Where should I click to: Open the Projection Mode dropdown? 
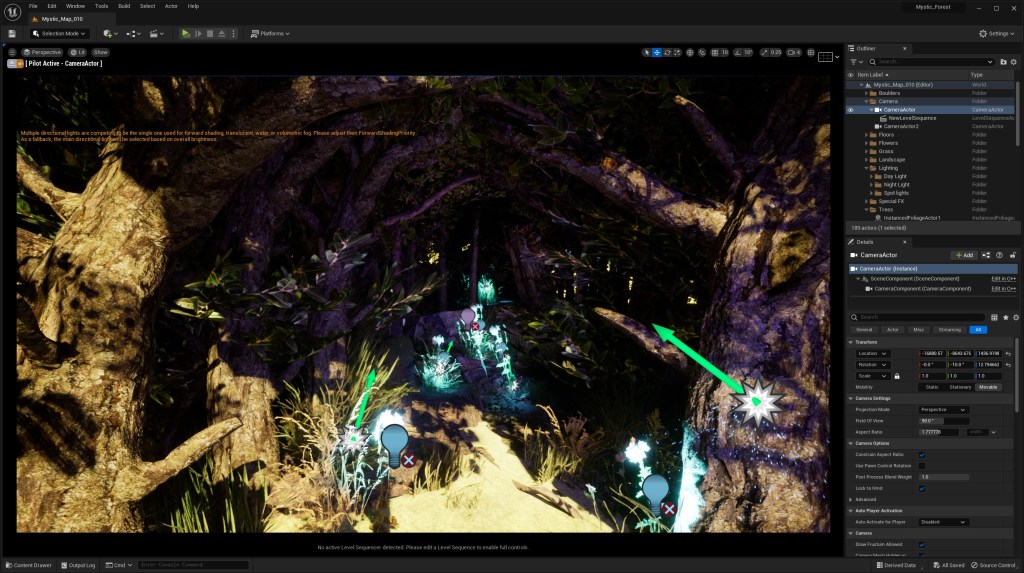[x=943, y=409]
